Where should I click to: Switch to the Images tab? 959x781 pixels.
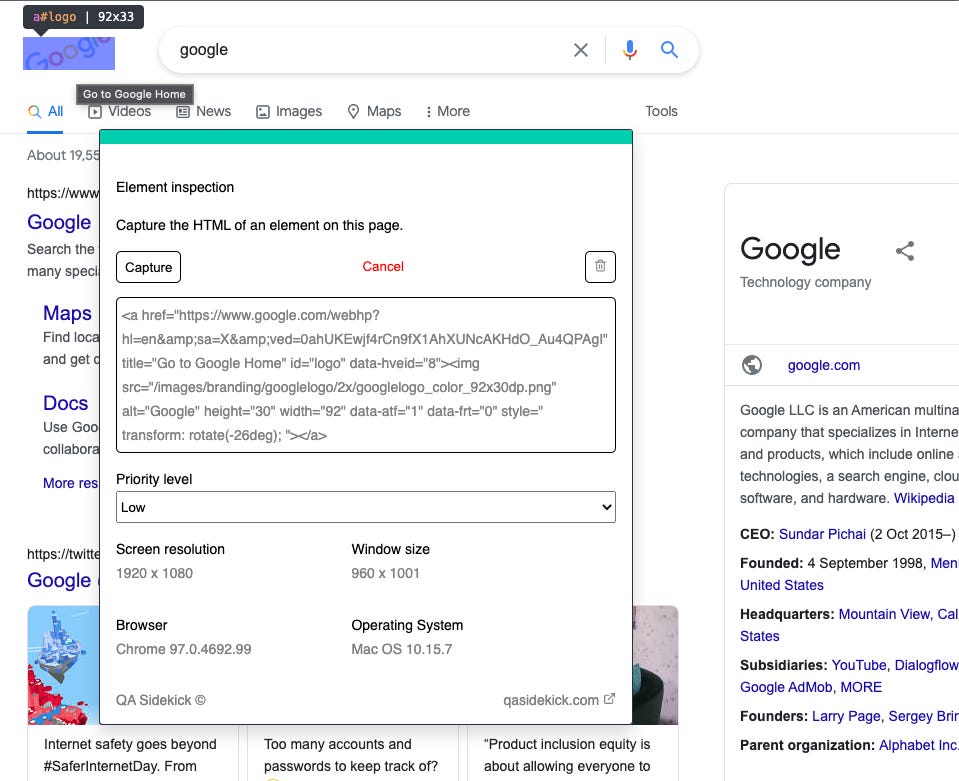tap(289, 111)
